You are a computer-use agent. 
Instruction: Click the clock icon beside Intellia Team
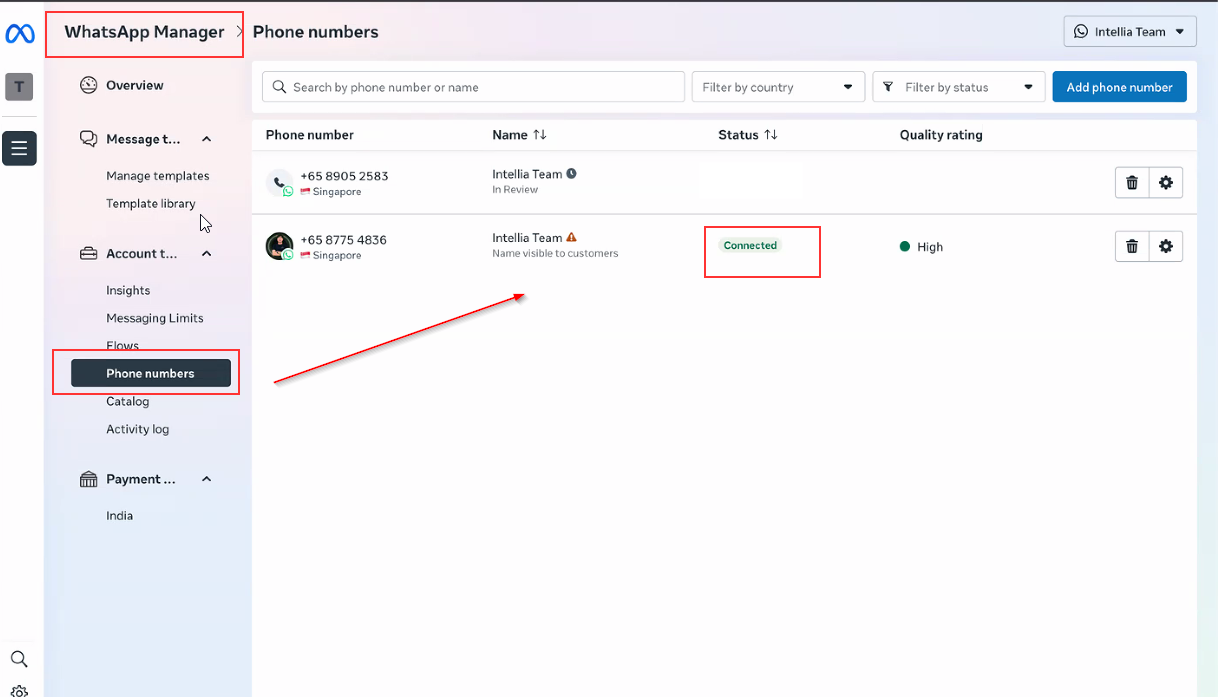pos(572,173)
